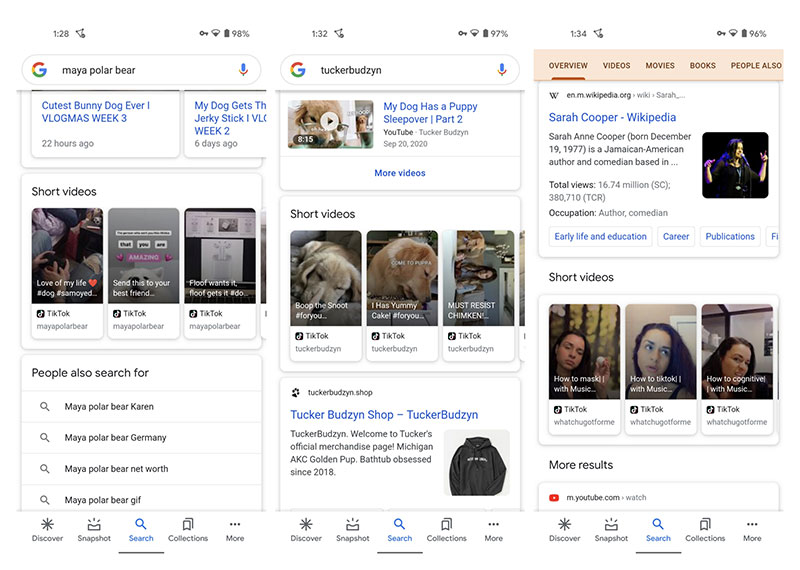This screenshot has height=570, width=800.
Task: Open MUST RESIST CHIMKEN TikTok video
Action: click(x=479, y=295)
